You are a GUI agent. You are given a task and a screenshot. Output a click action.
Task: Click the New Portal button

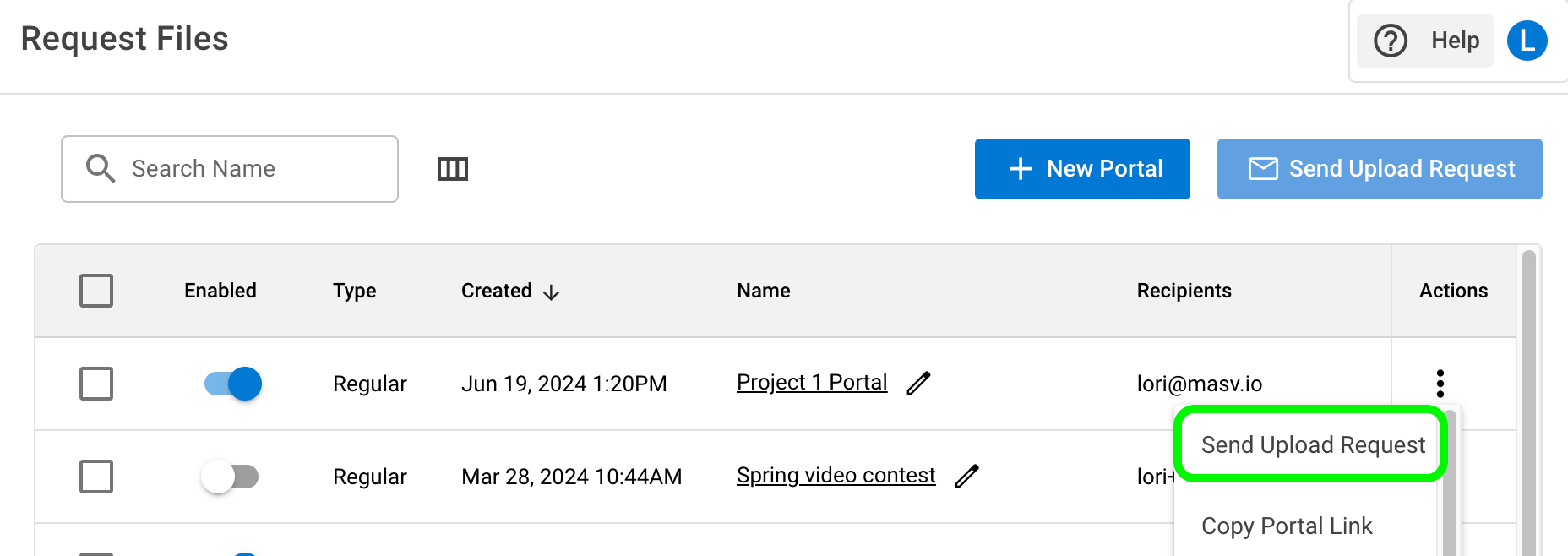(x=1082, y=169)
